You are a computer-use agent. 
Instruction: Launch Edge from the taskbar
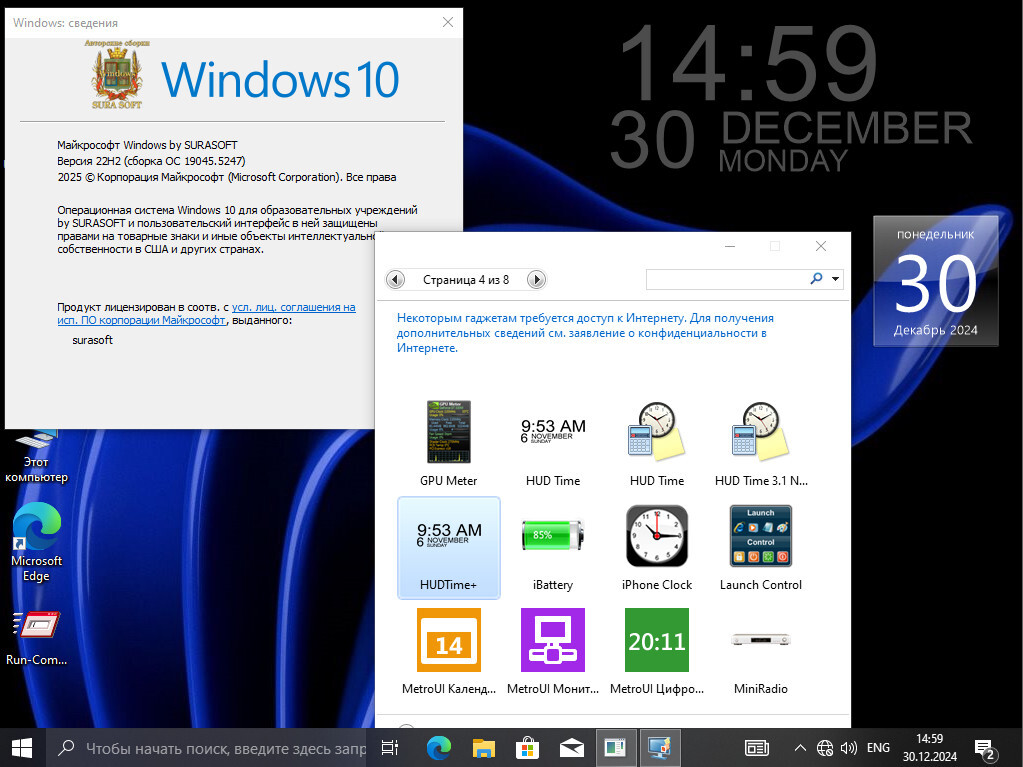pos(438,748)
